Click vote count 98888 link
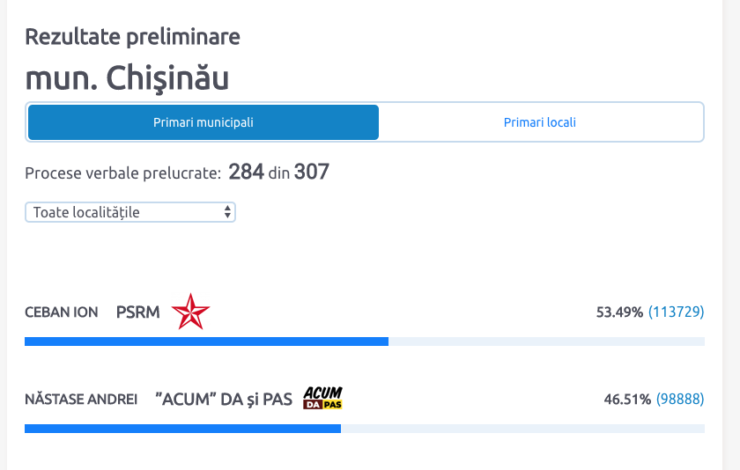Viewport: 740px width, 470px height. tap(680, 399)
